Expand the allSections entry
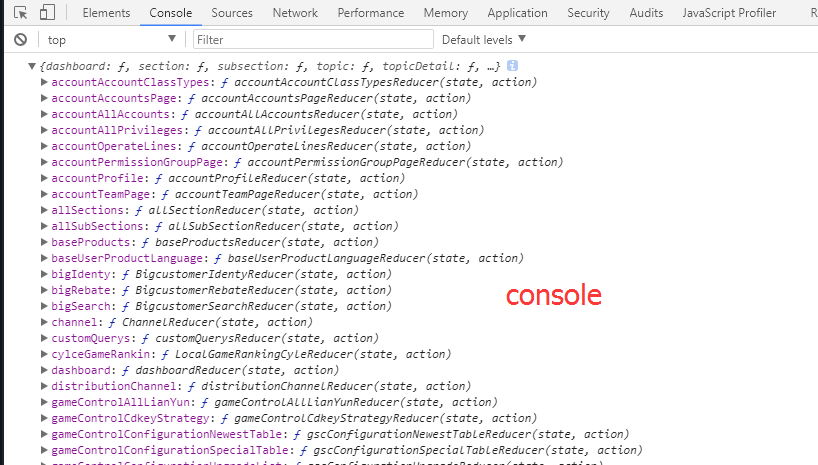Screen dimensions: 818x465 point(44,210)
